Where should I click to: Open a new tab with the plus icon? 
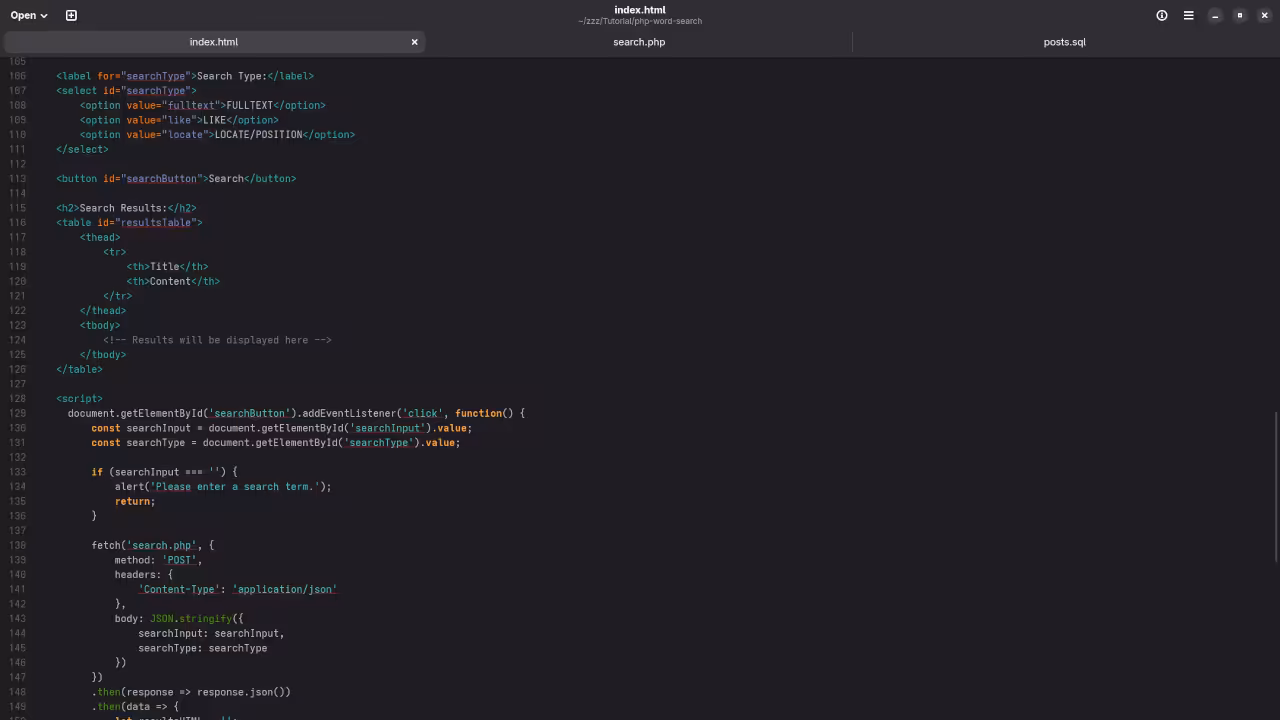coord(70,15)
